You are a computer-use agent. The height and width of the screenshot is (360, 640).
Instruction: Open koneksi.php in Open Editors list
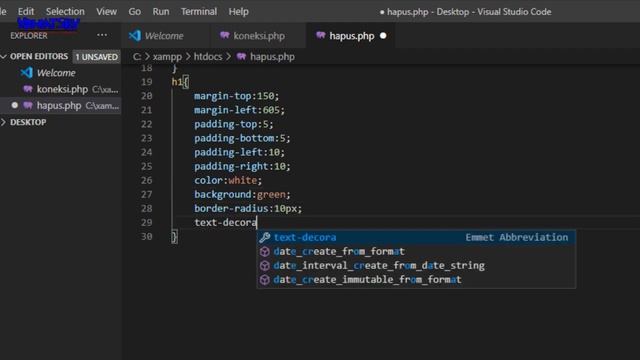60,89
